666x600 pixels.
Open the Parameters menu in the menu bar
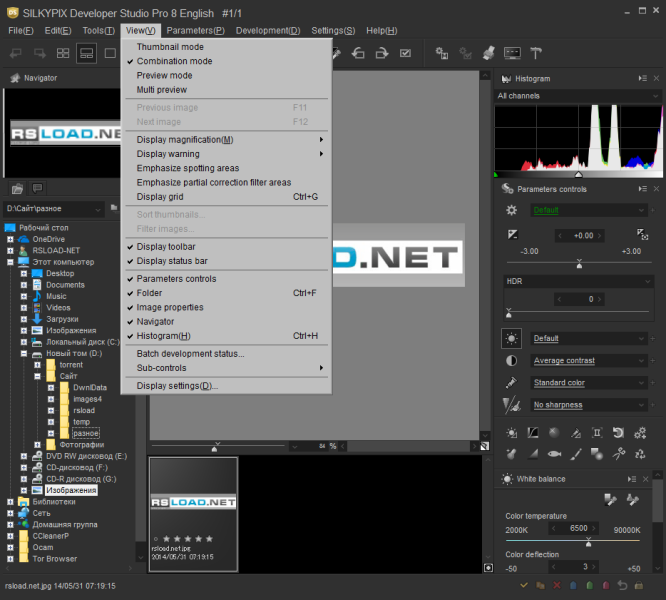pyautogui.click(x=195, y=31)
